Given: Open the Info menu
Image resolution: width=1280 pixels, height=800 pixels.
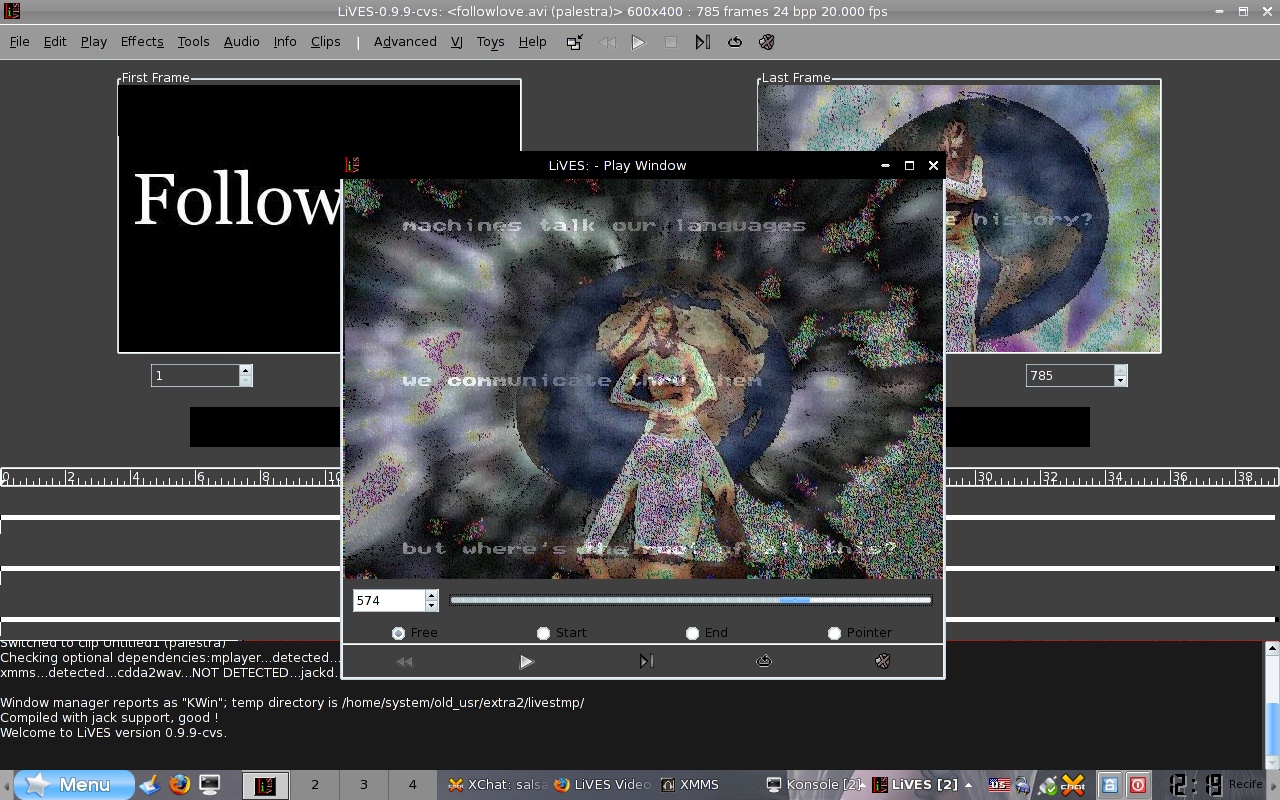Looking at the screenshot, I should point(285,42).
